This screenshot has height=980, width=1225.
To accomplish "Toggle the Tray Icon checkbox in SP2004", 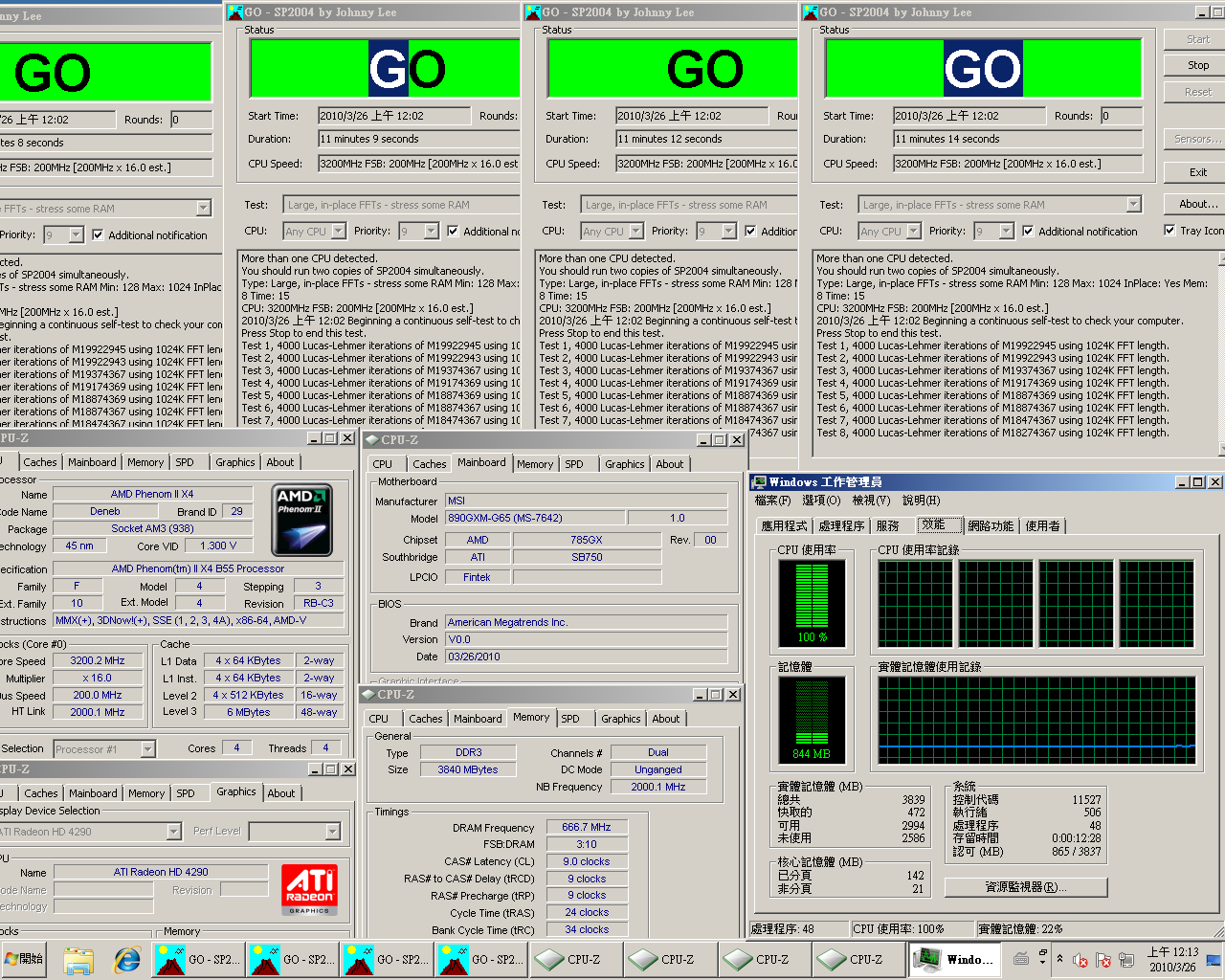I will click(x=1169, y=230).
